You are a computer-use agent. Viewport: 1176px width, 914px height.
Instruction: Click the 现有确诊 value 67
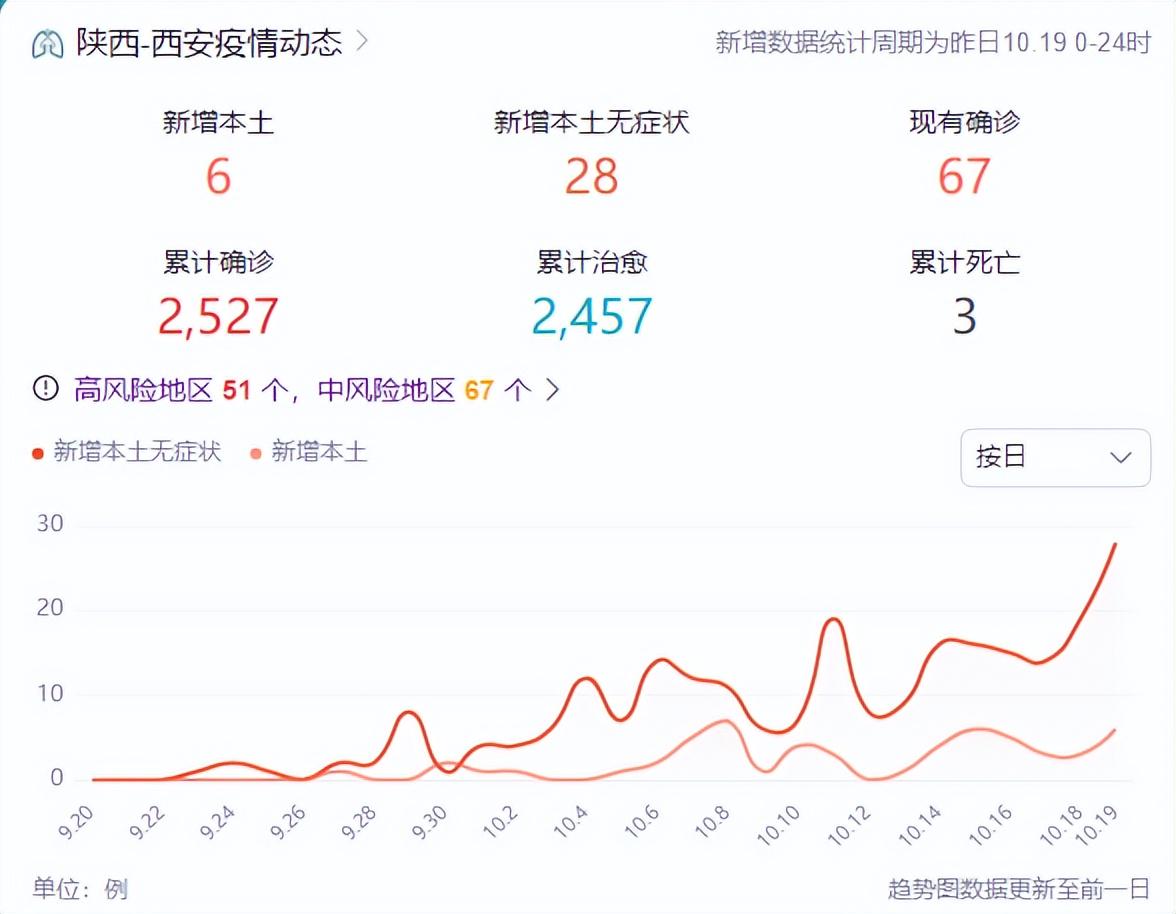pyautogui.click(x=964, y=177)
